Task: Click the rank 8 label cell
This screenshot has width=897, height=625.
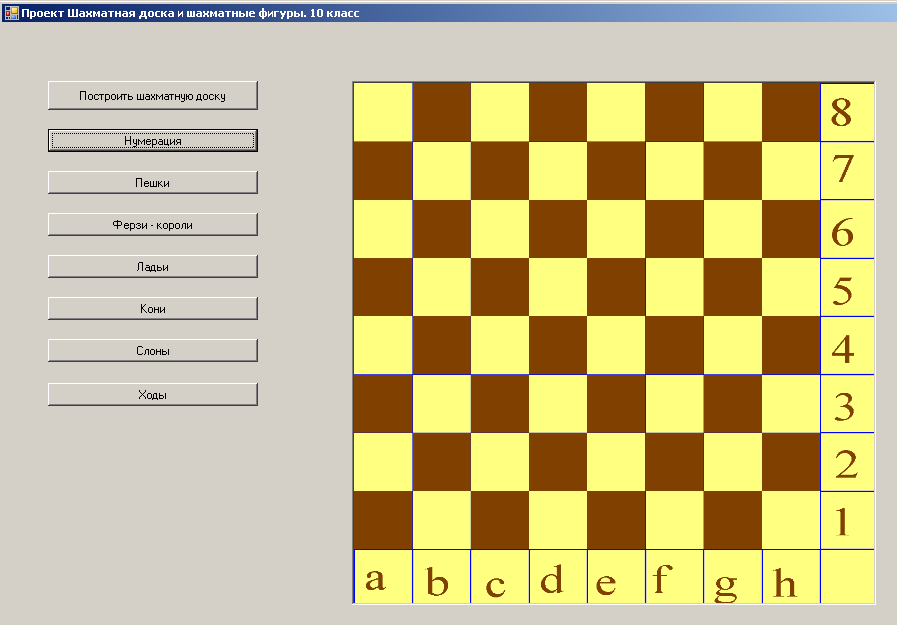Action: [846, 112]
